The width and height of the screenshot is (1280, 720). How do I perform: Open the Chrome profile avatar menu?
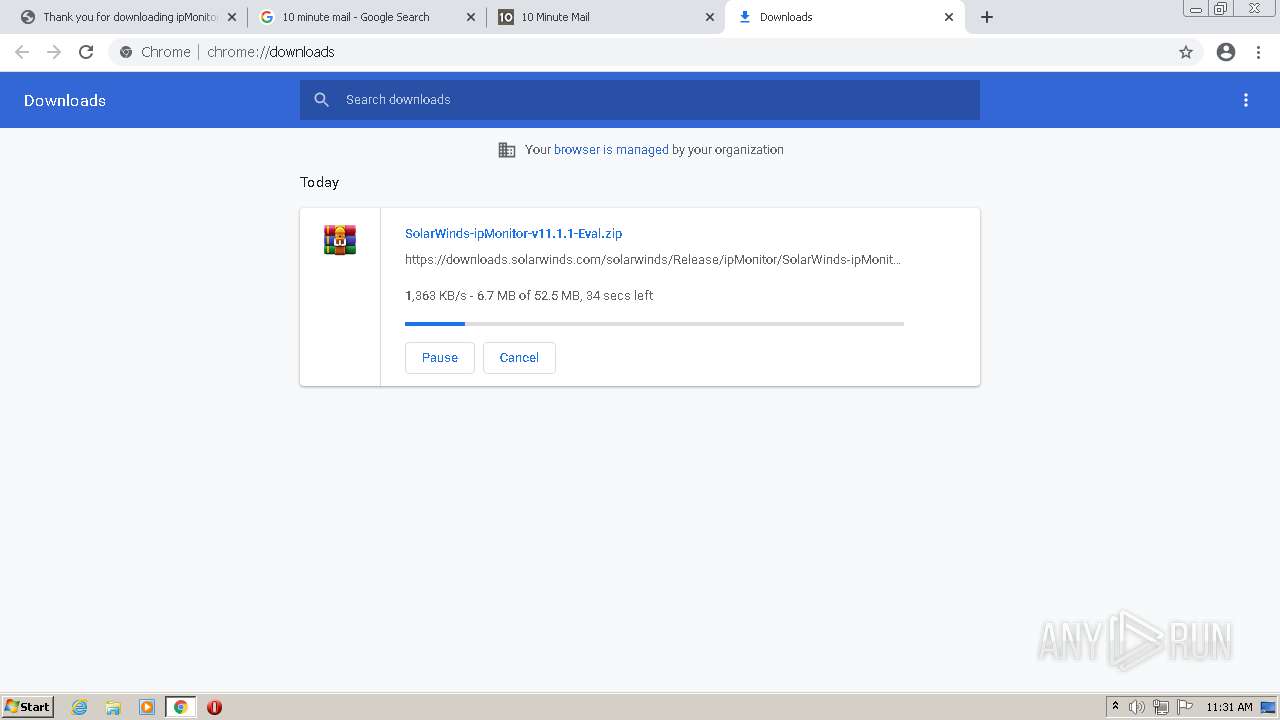[x=1226, y=52]
